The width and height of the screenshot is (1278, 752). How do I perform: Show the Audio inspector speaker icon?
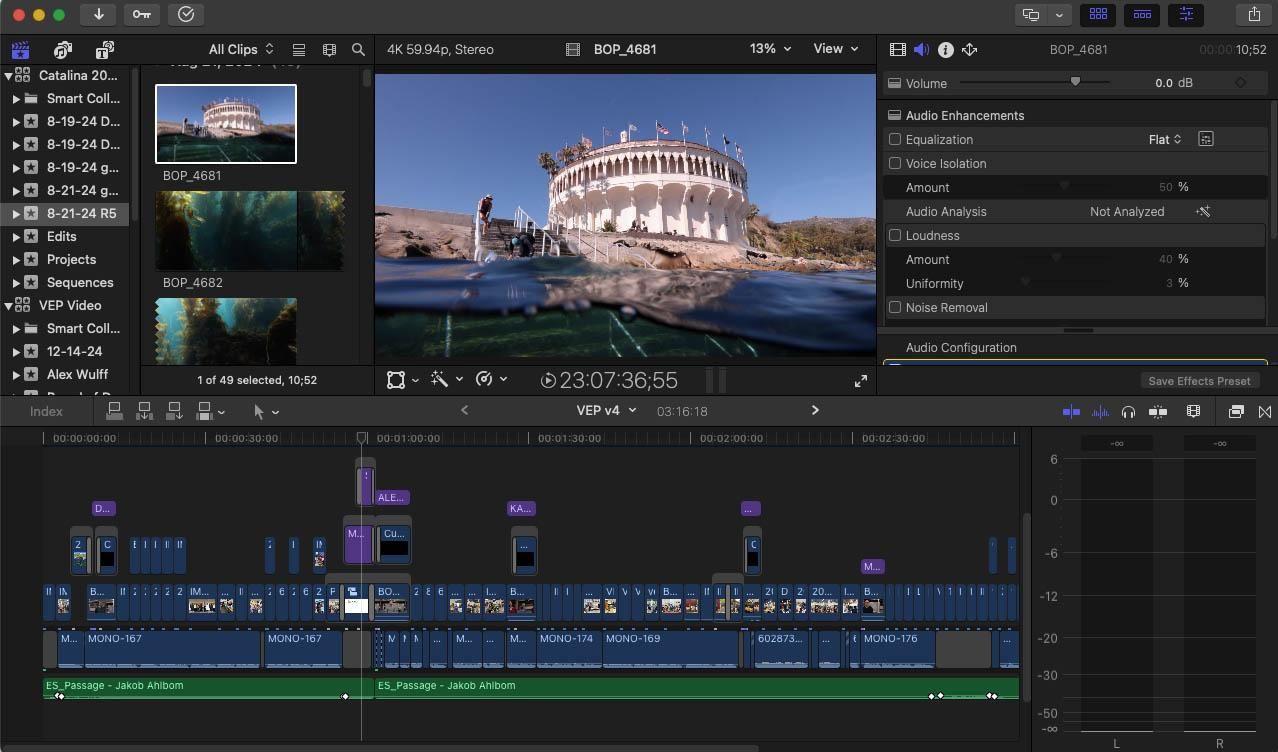click(921, 49)
